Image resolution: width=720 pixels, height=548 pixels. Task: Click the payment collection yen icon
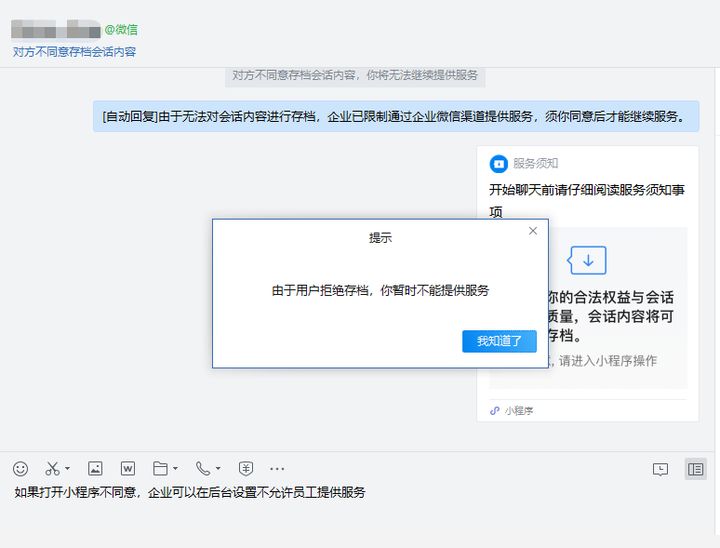[246, 468]
